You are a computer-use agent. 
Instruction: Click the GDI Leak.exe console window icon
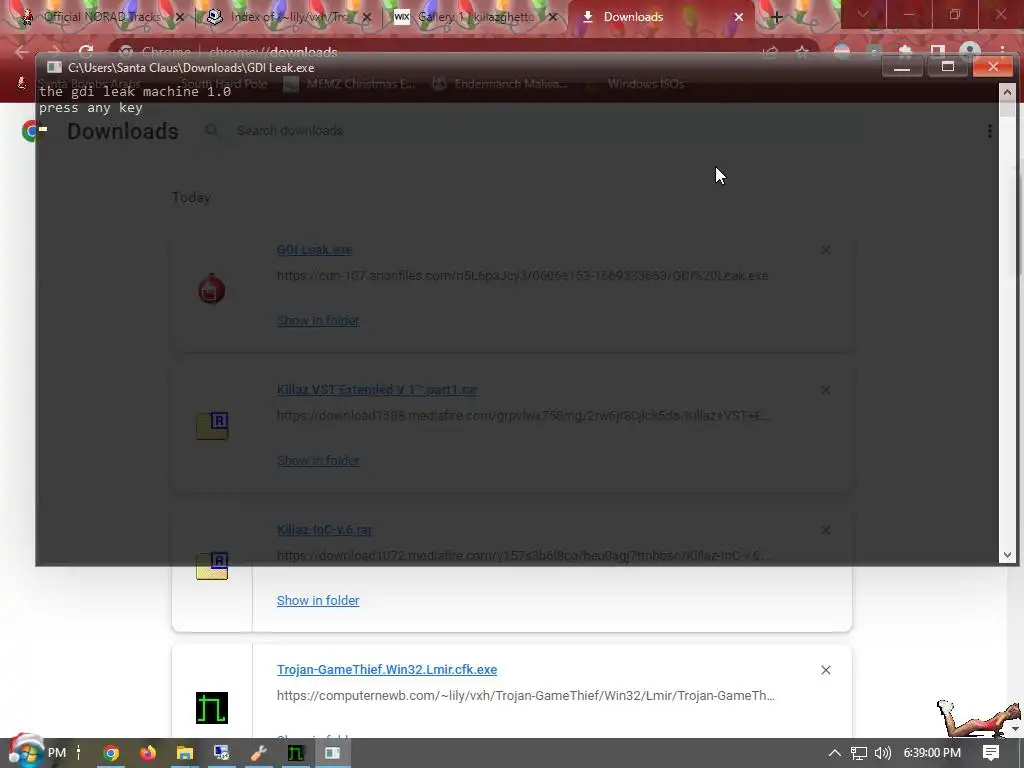[54, 67]
